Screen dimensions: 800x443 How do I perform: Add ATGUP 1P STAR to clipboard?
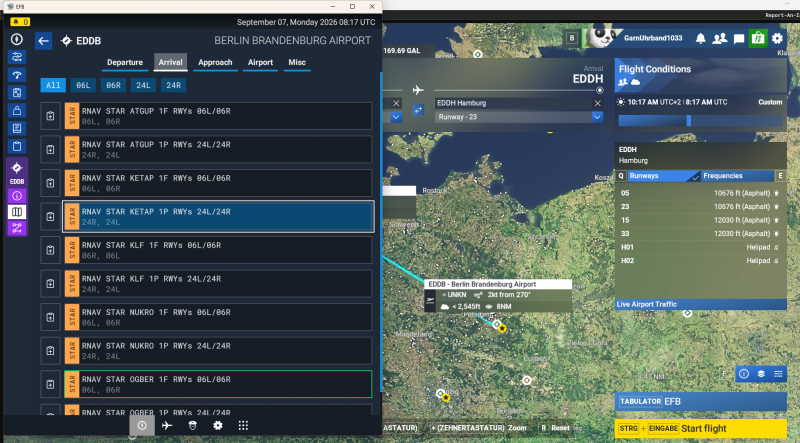tap(51, 150)
